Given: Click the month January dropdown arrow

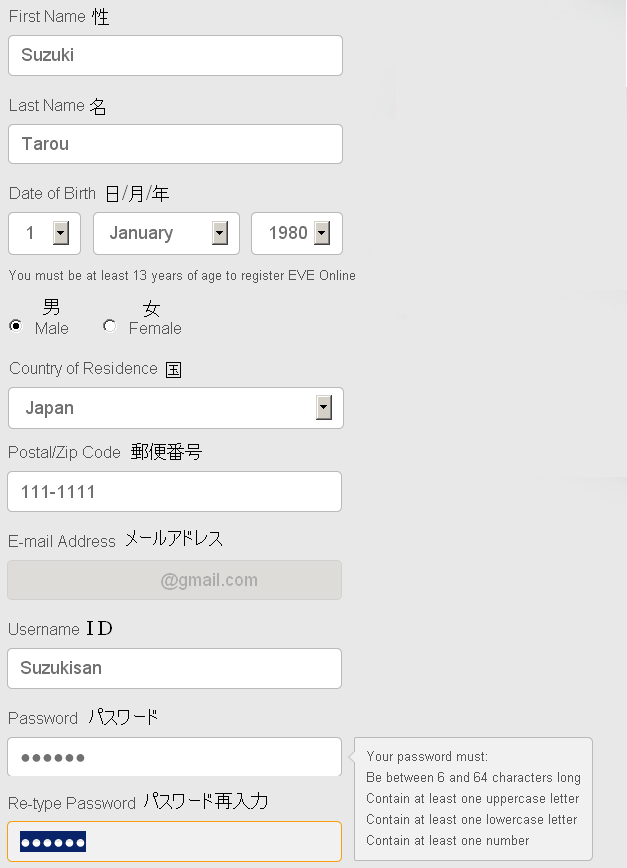Looking at the screenshot, I should tap(220, 234).
